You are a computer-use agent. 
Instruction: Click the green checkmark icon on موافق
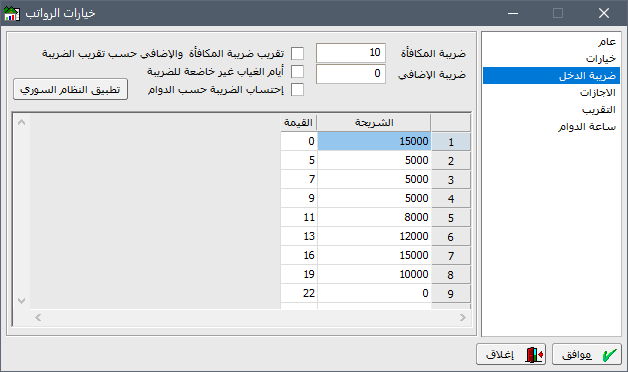610,355
